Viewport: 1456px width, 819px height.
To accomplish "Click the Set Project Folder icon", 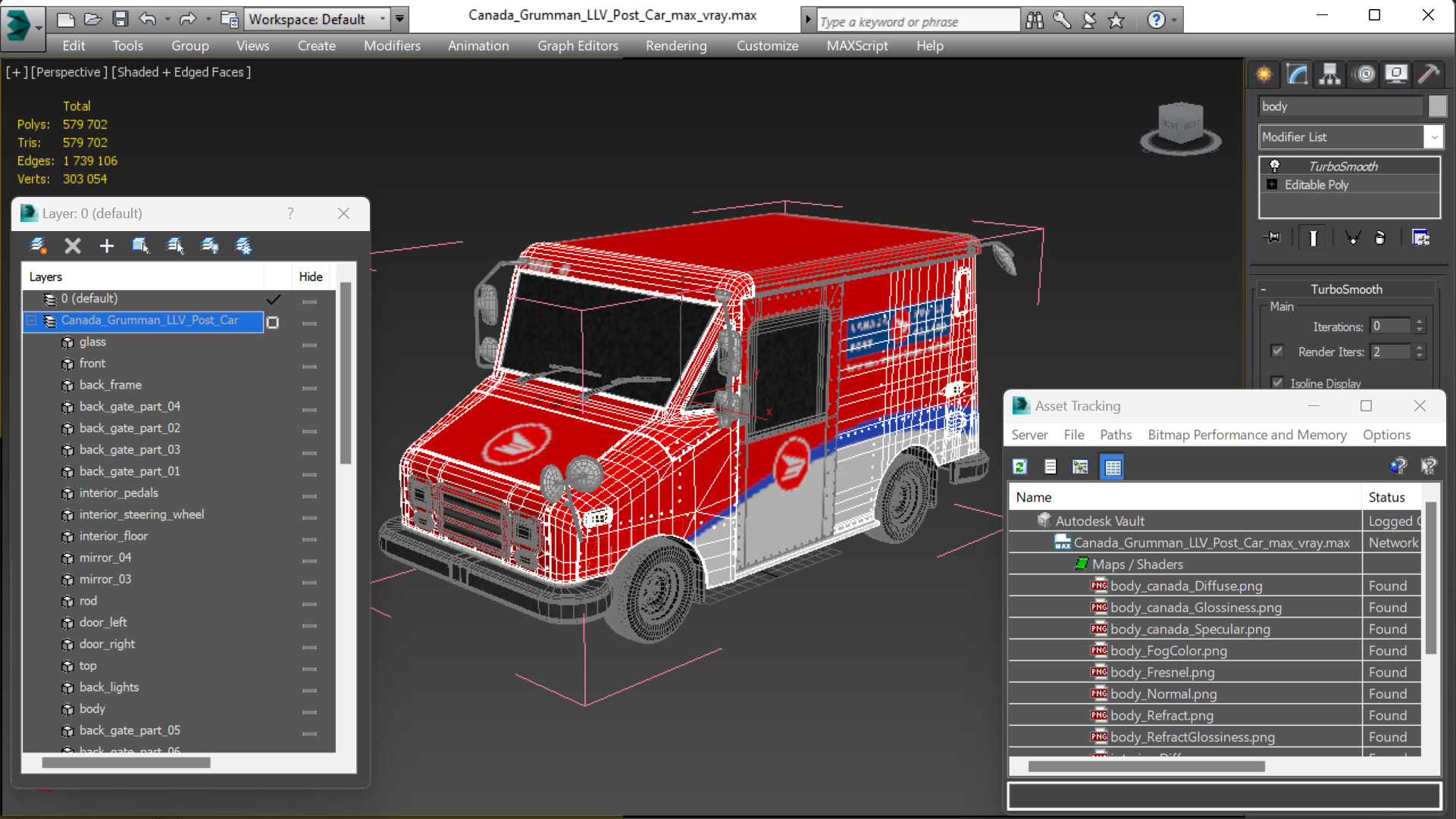I will pyautogui.click(x=229, y=19).
